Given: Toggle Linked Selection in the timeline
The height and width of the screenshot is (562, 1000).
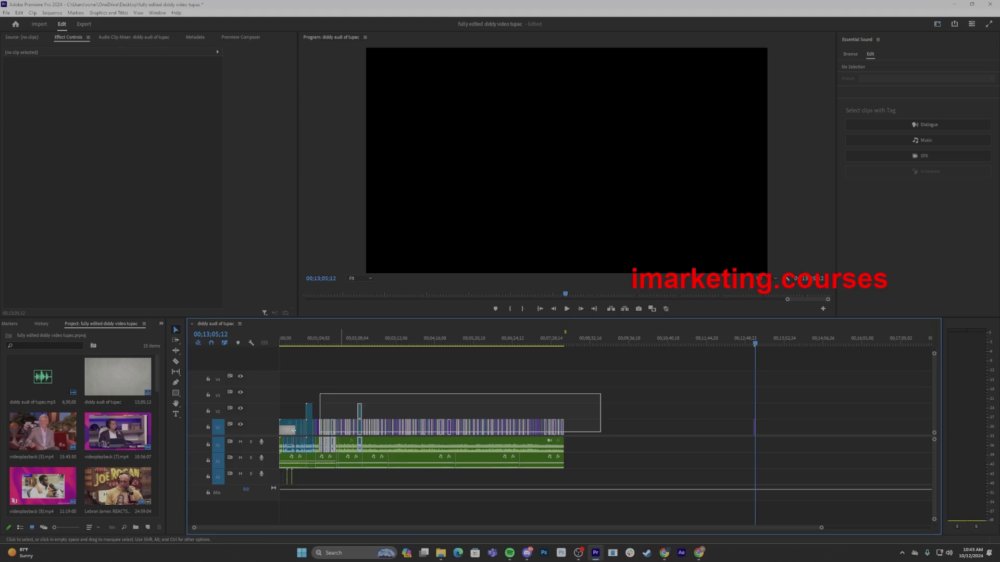Looking at the screenshot, I should click(x=224, y=343).
